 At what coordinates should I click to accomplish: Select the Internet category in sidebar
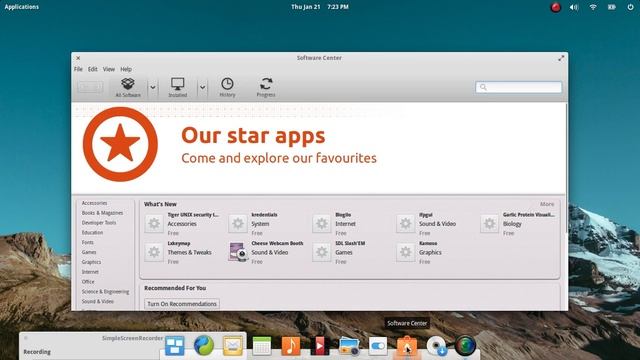pyautogui.click(x=90, y=272)
